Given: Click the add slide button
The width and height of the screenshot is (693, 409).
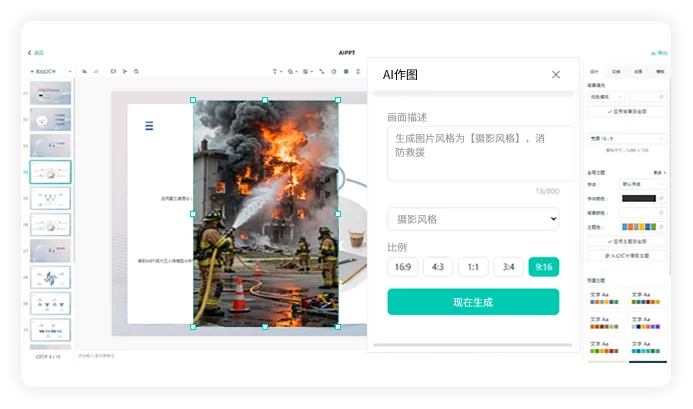Looking at the screenshot, I should 43,71.
